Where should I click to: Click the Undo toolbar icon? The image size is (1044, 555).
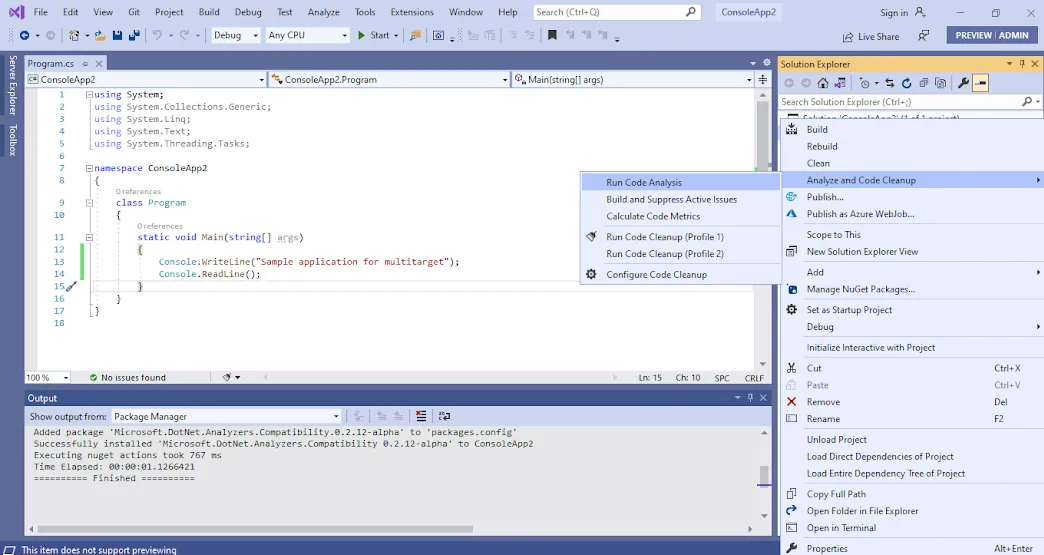point(157,35)
